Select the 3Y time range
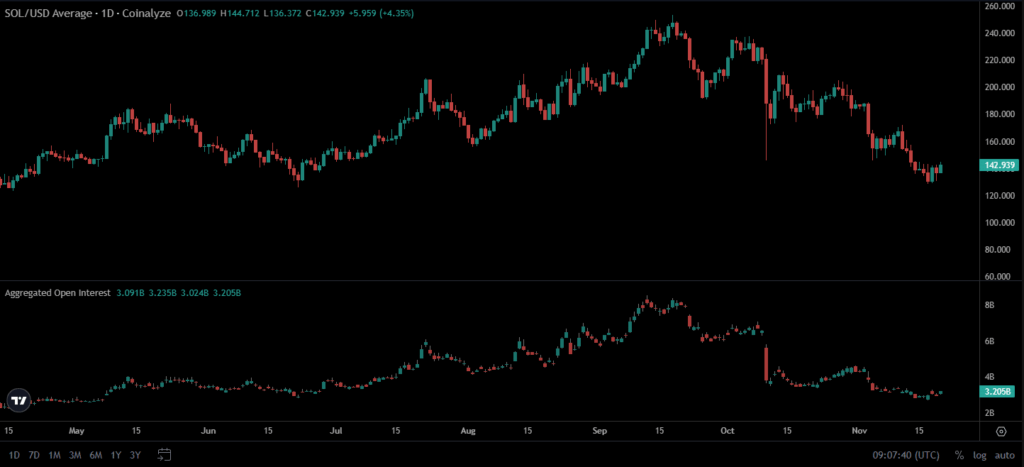The image size is (1024, 467). point(135,455)
